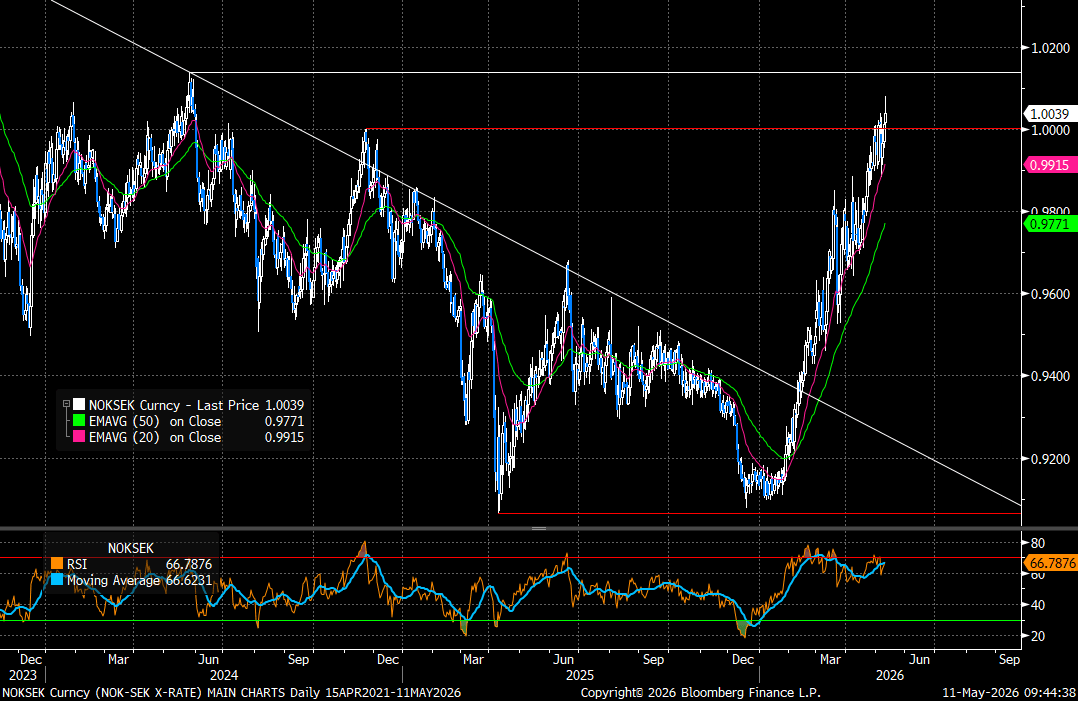Click the orange RSI legend swatch
This screenshot has width=1078, height=701.
[x=57, y=564]
